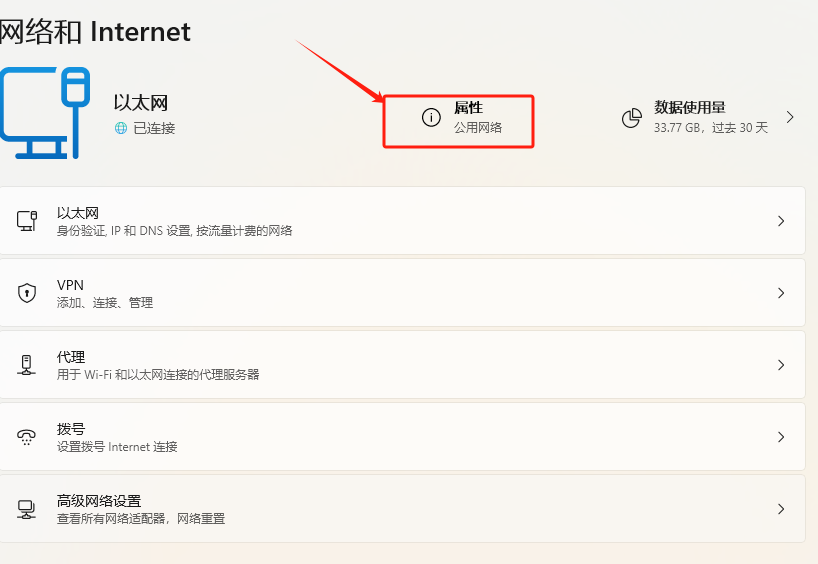
Task: Open the VPN row's right chevron
Action: click(x=781, y=293)
